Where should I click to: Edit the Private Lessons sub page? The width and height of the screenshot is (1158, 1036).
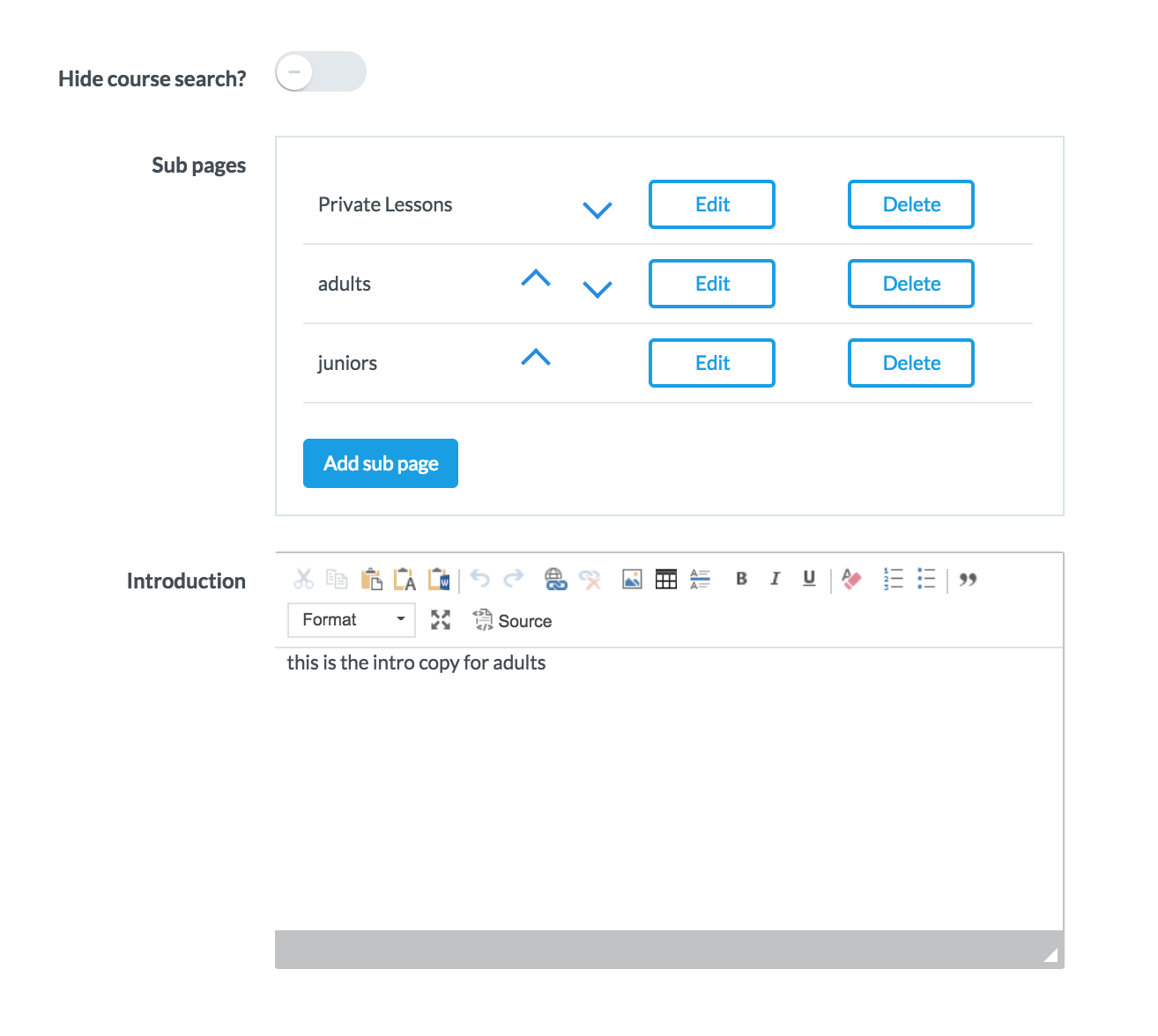tap(711, 204)
